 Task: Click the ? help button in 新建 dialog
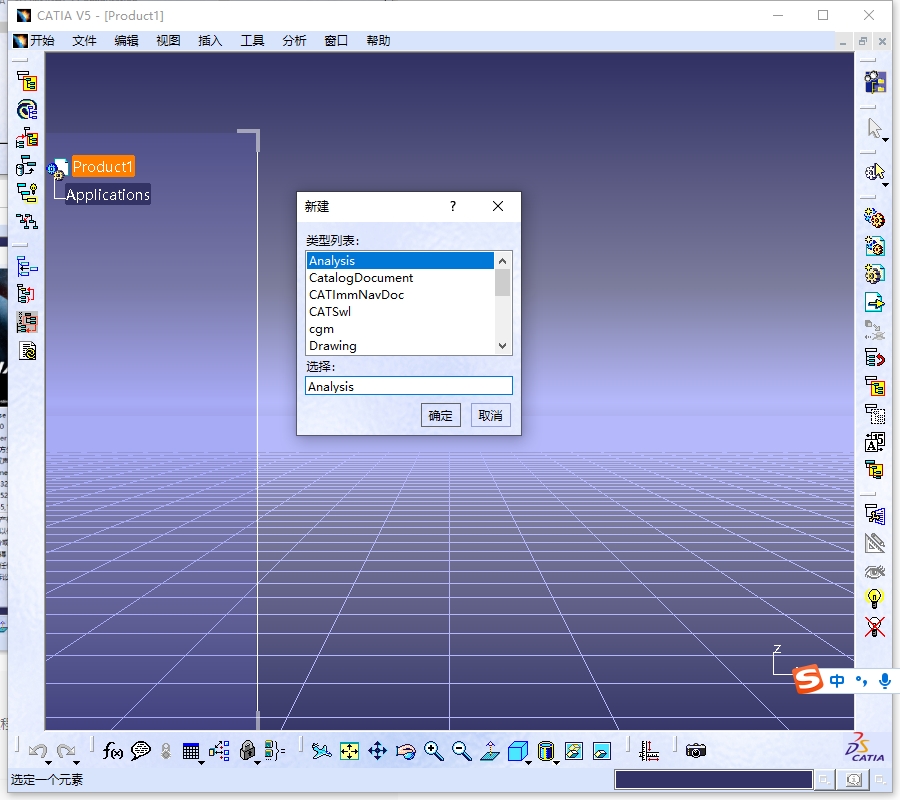453,206
